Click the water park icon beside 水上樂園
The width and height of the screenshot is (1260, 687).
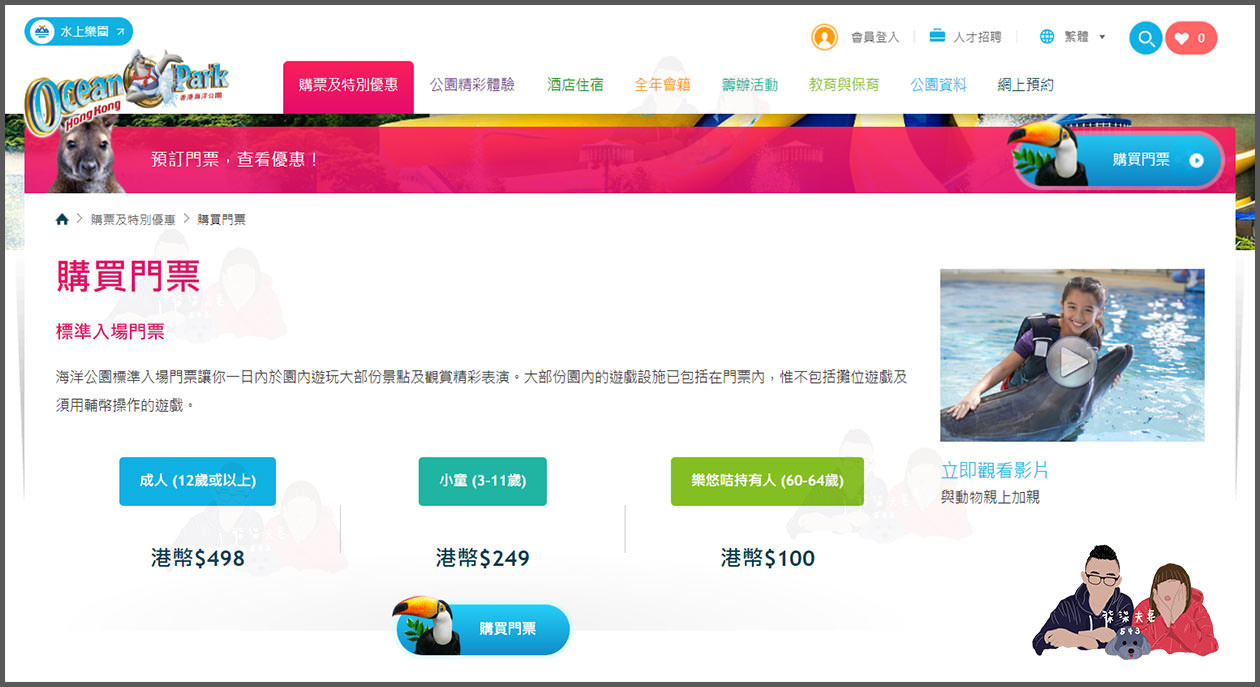pyautogui.click(x=40, y=30)
